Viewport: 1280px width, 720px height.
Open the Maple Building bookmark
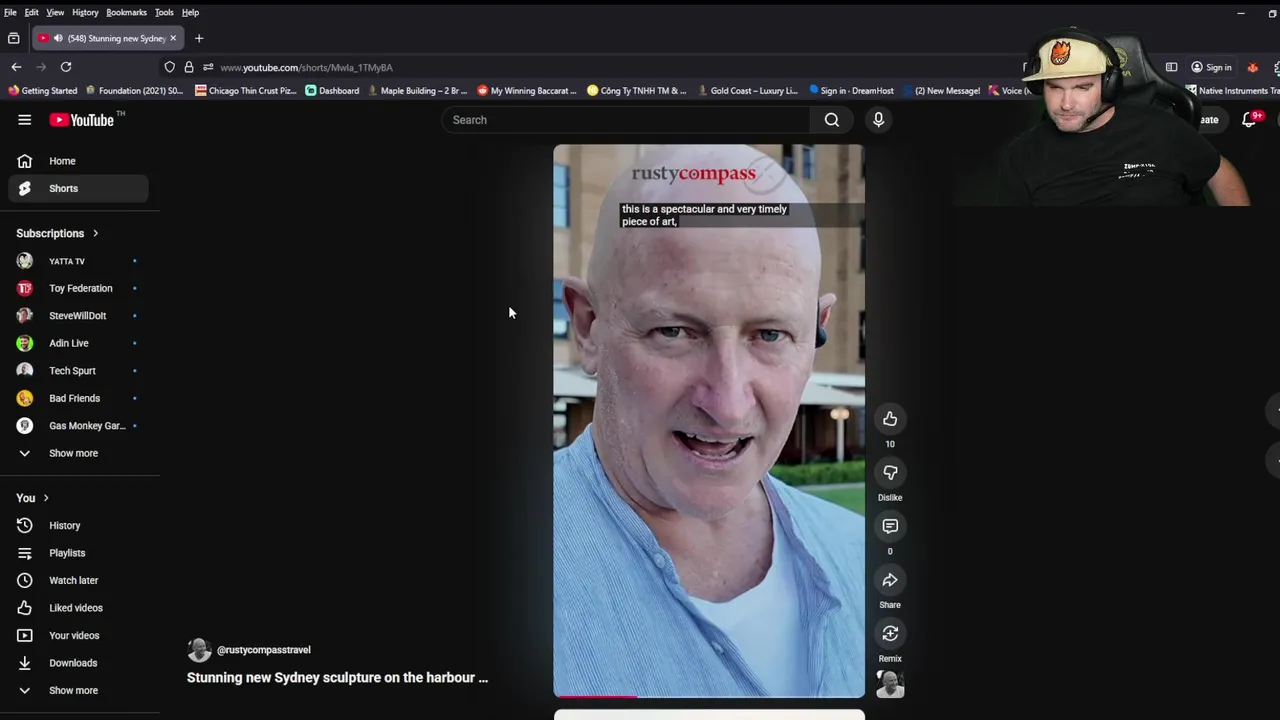pos(417,91)
